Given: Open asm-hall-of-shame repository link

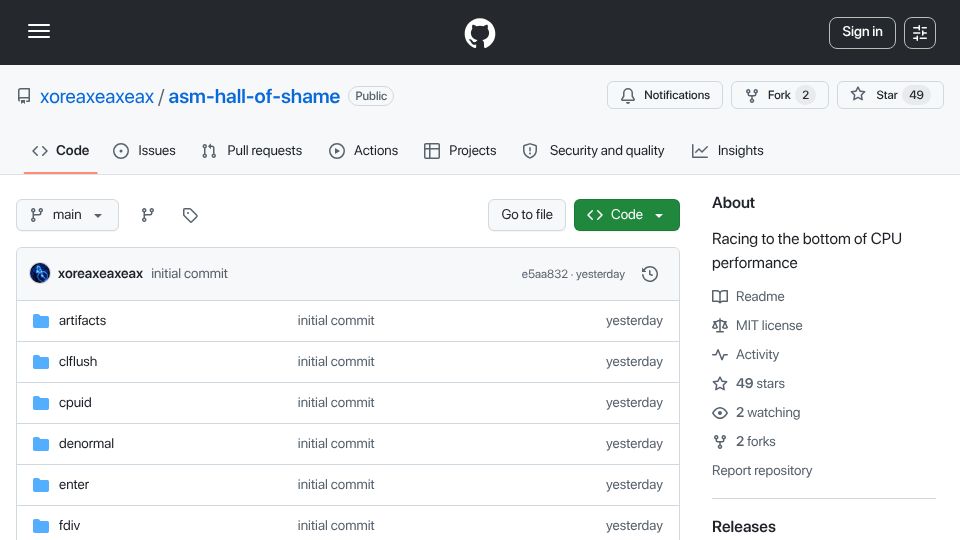Looking at the screenshot, I should [x=254, y=96].
